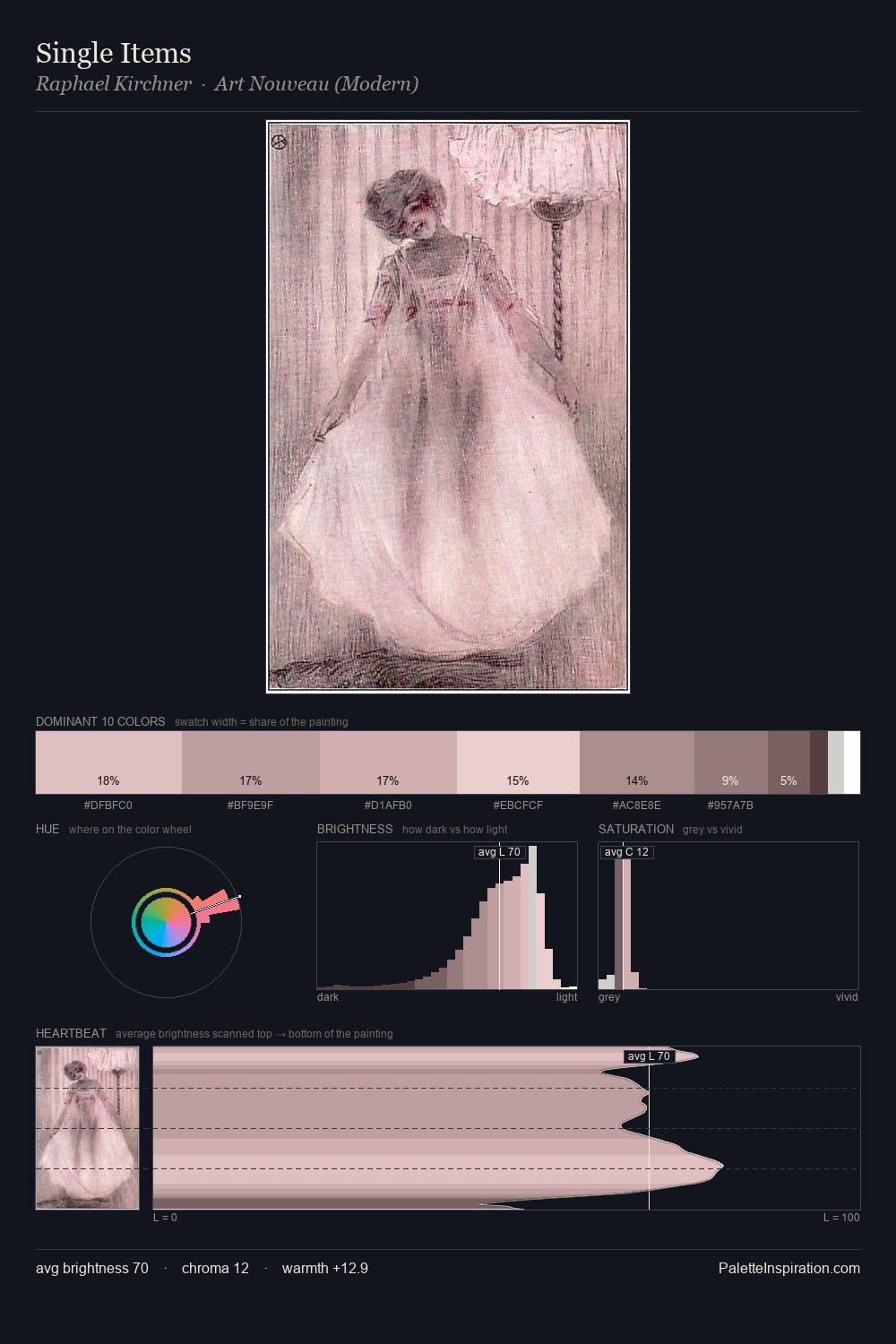
Task: Select the dark brown narrow swatch
Action: pos(819,762)
